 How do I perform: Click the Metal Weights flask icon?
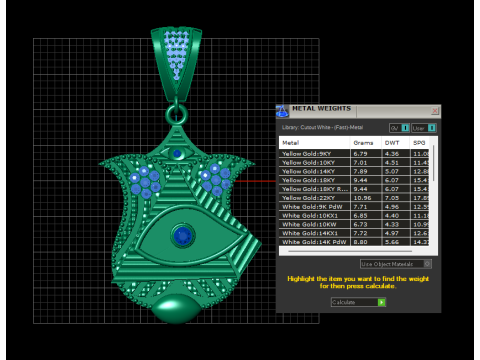coord(282,111)
